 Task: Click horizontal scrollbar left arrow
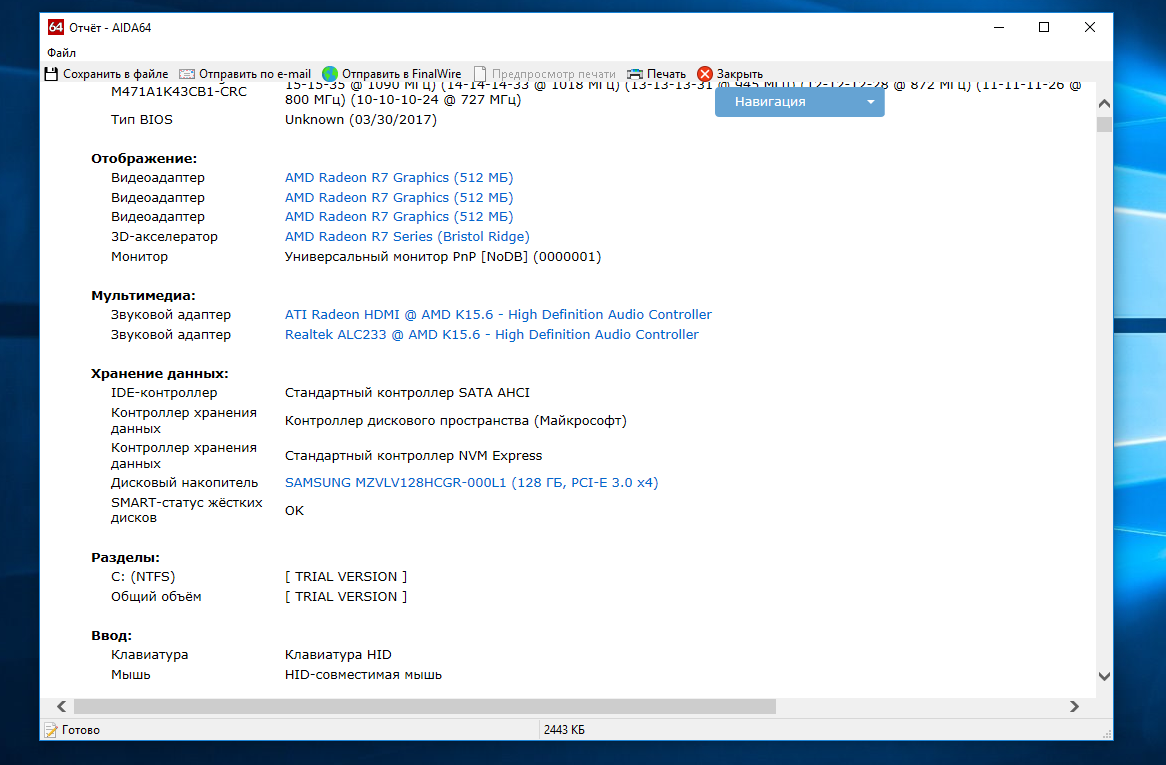tap(62, 706)
